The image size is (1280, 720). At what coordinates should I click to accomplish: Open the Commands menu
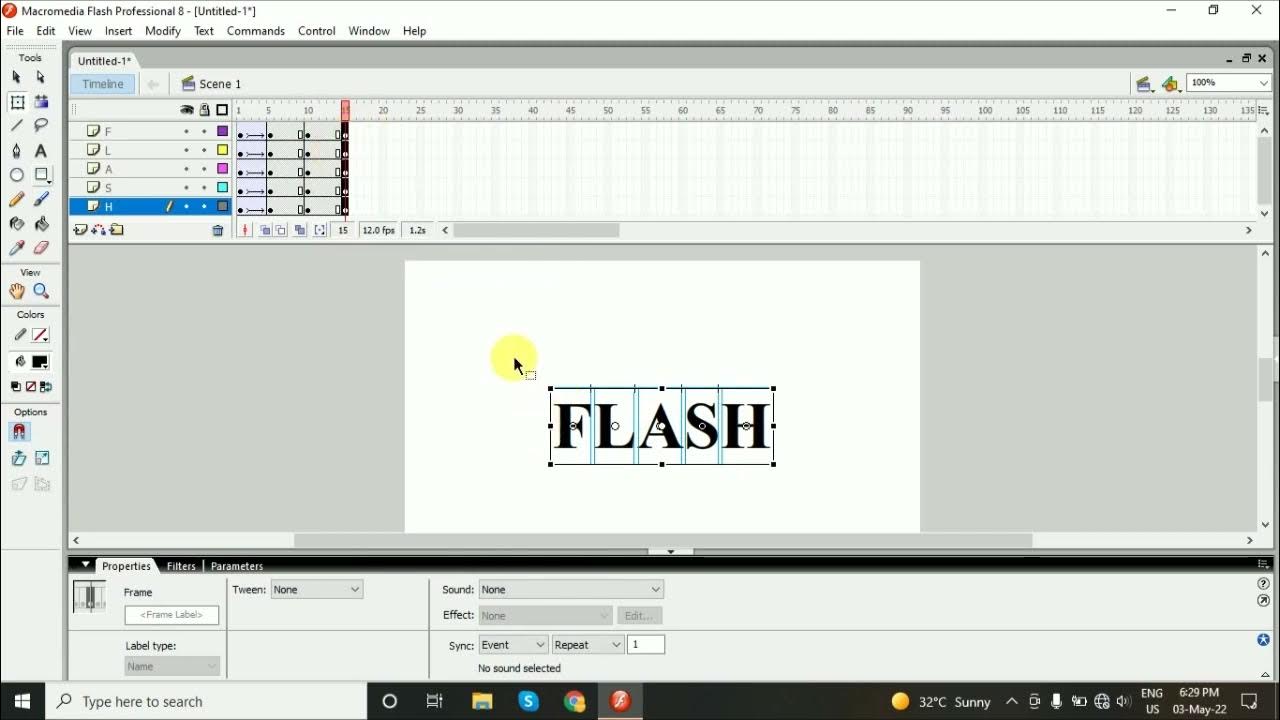(256, 31)
